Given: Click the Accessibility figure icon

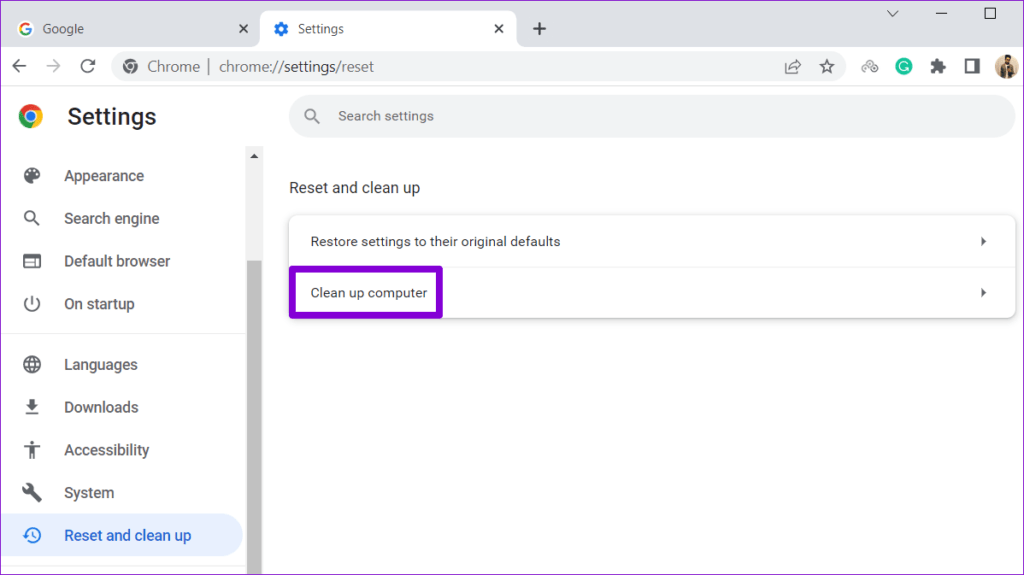Looking at the screenshot, I should (32, 450).
